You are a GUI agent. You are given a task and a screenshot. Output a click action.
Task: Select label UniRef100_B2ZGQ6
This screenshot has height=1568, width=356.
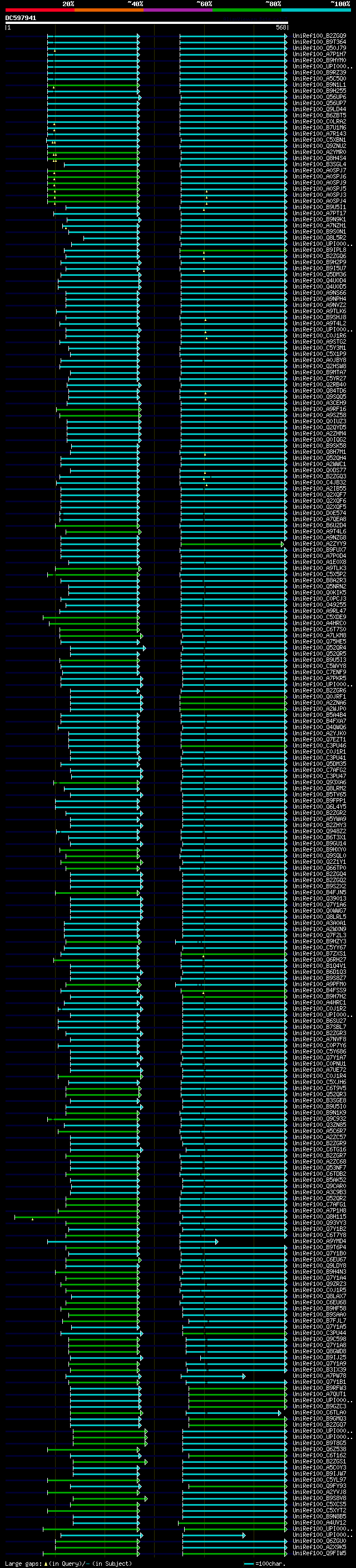(x=319, y=256)
